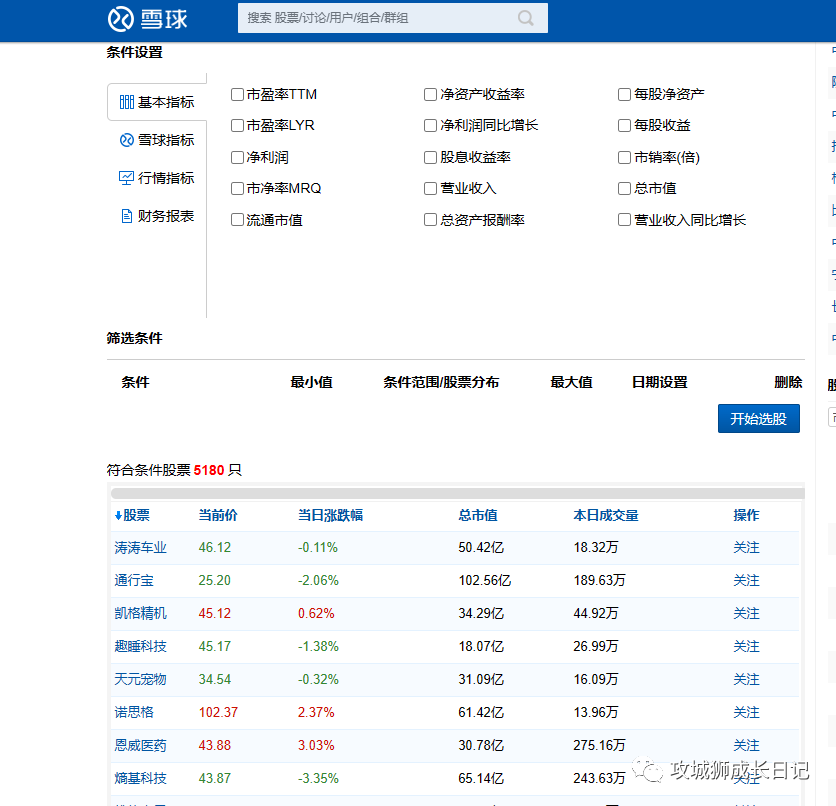
Task: Click the 雪球指标 snowball icon
Action: point(127,140)
